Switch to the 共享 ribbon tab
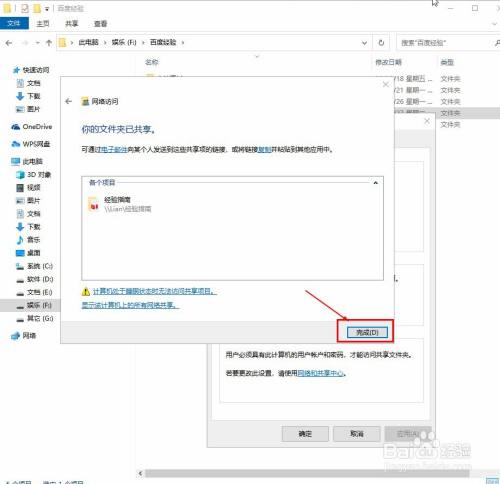This screenshot has height=484, width=500. [x=72, y=24]
